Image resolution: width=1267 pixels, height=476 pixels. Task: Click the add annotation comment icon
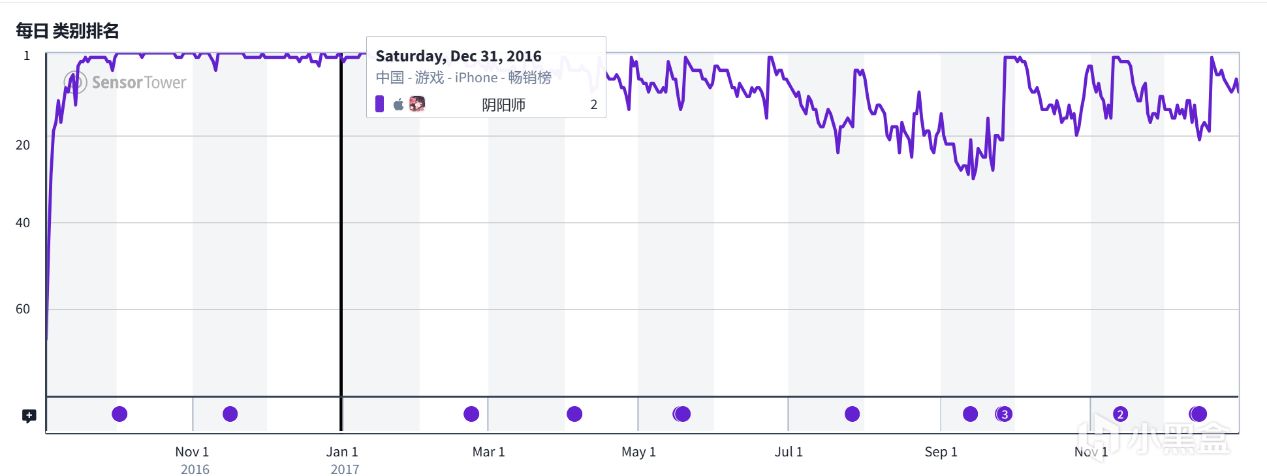29,415
